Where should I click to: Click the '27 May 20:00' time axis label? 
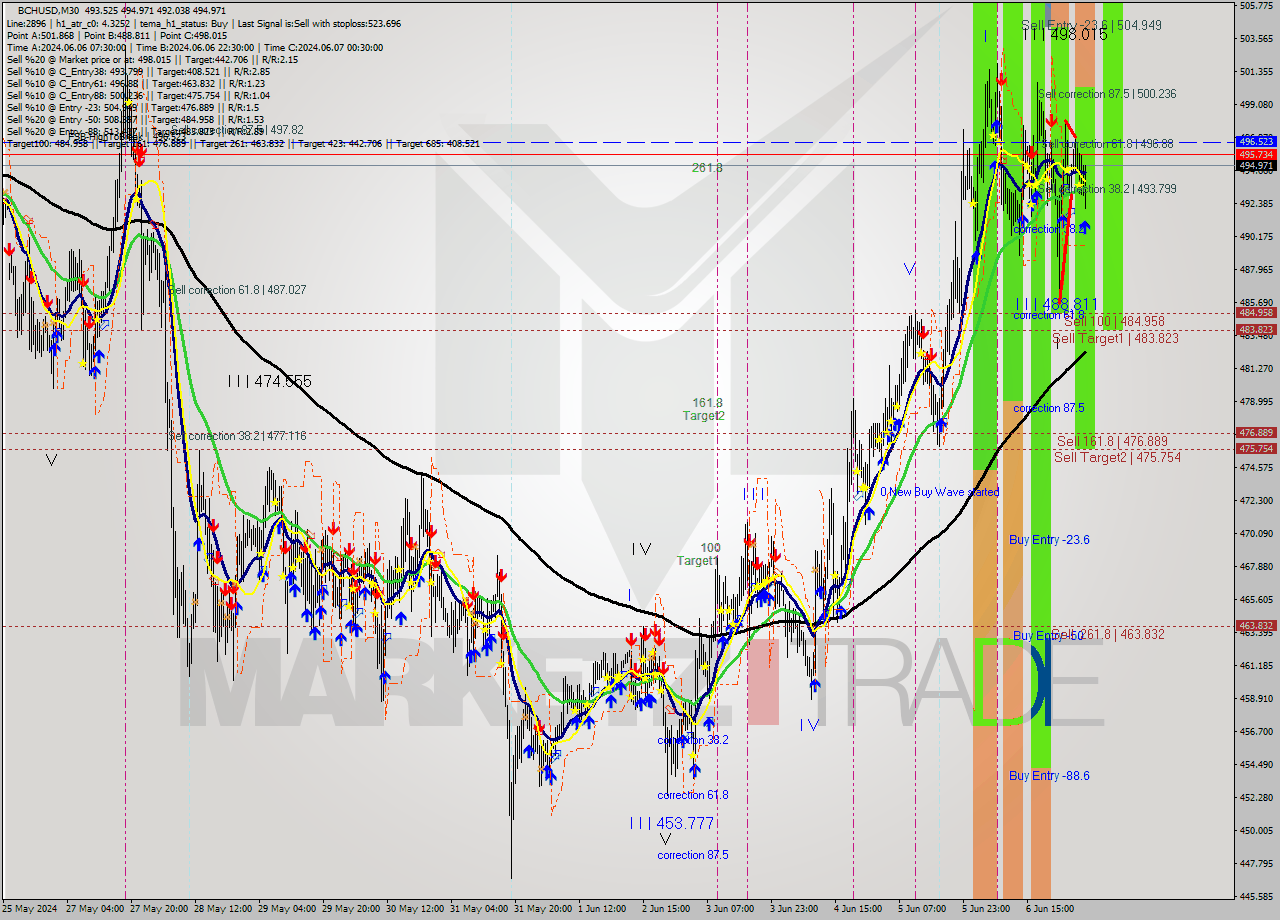[161, 909]
